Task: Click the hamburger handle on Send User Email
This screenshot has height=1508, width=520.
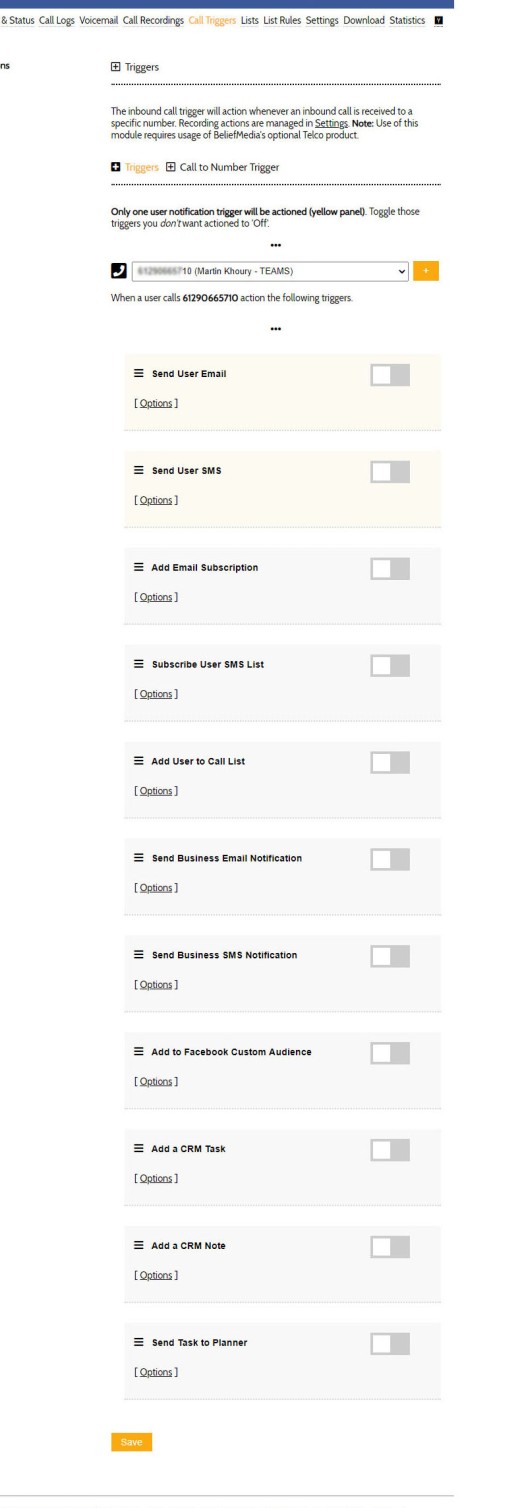Action: (140, 373)
